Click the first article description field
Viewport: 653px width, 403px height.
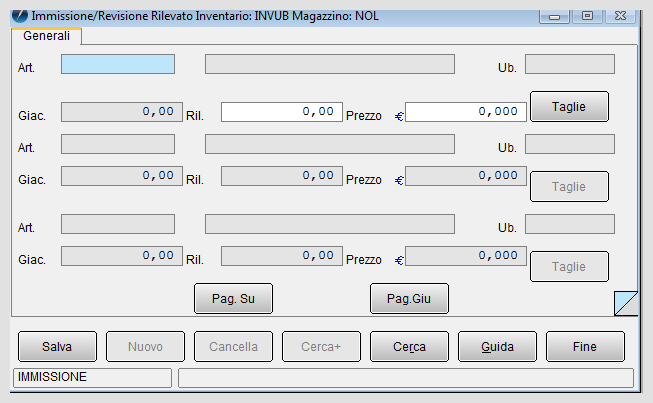pos(330,64)
